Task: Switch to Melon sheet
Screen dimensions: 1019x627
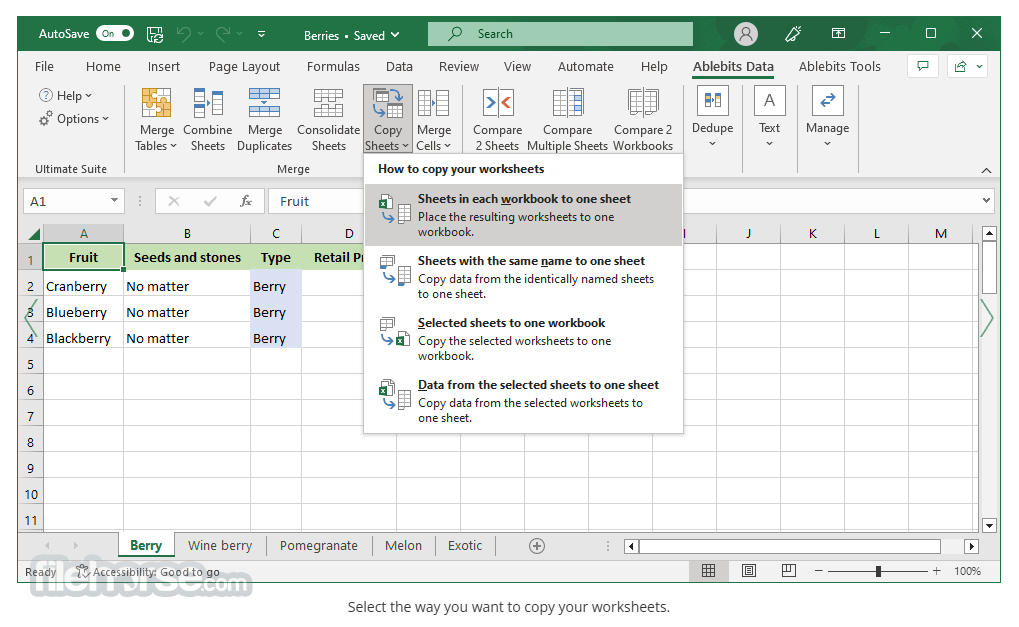Action: coord(403,546)
